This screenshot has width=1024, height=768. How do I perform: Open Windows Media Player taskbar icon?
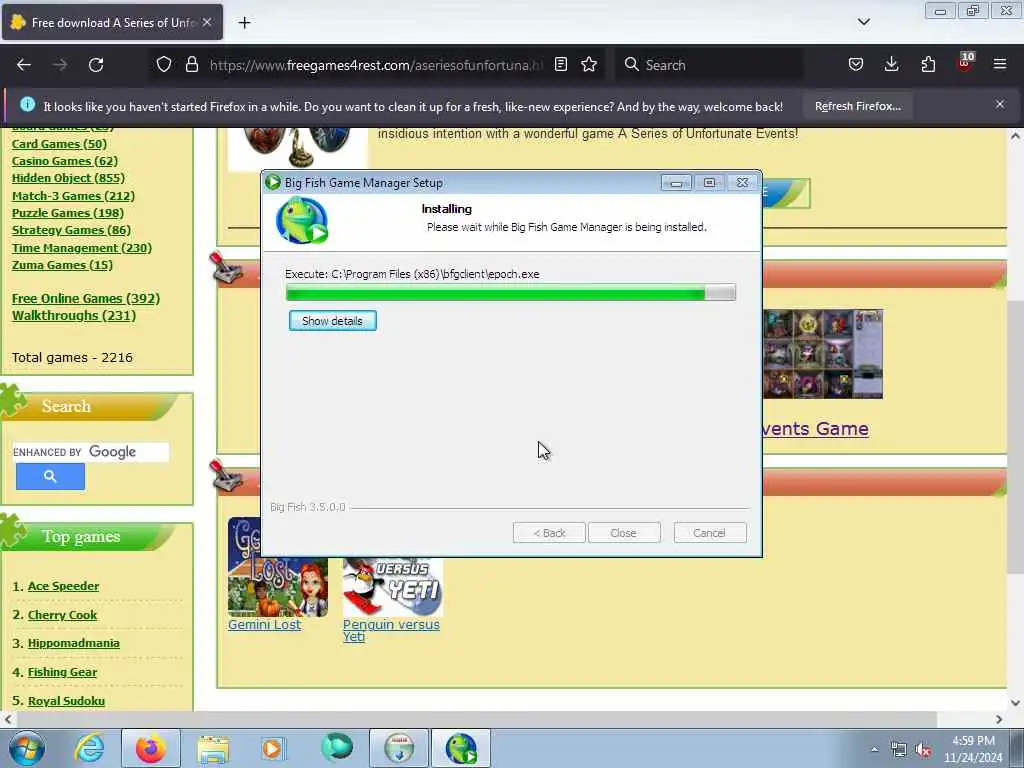click(x=273, y=748)
